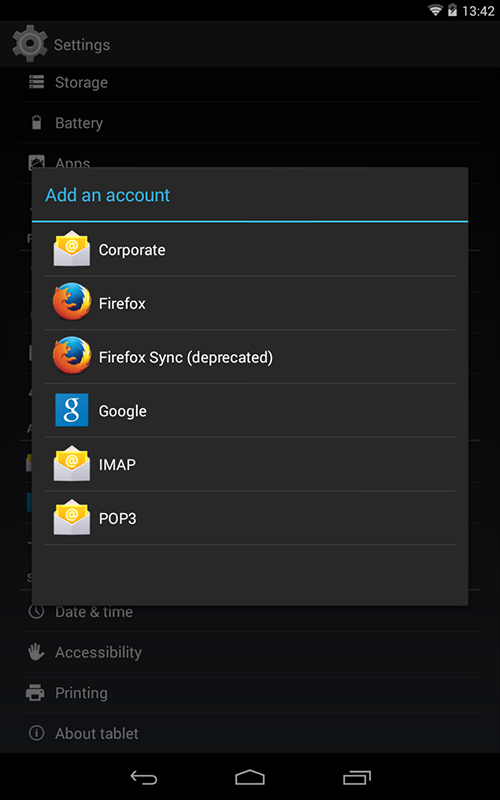Tap the Firefox logo icon
The image size is (500, 800).
pos(72,302)
